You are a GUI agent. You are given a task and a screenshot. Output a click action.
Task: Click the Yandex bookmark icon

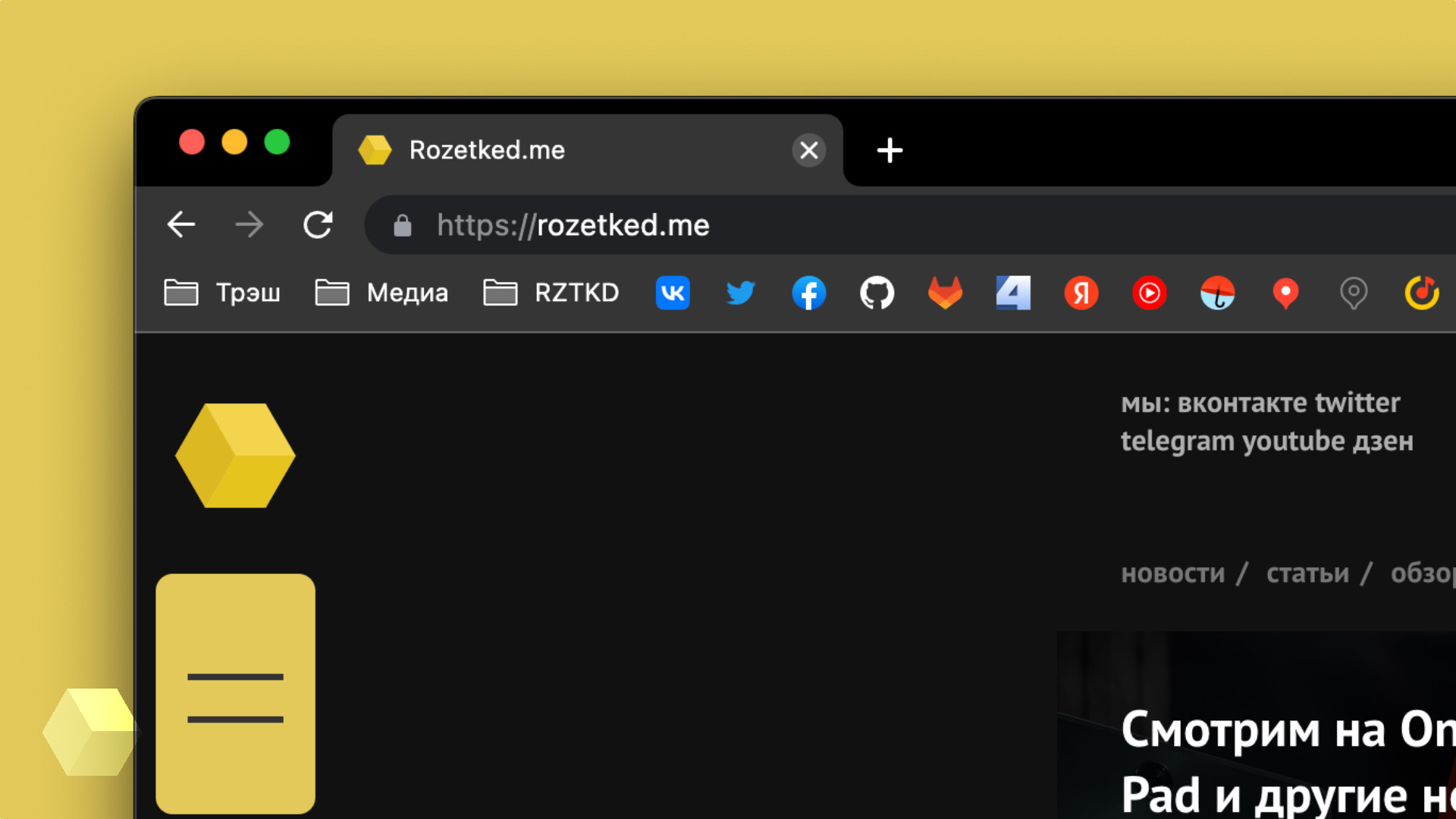pyautogui.click(x=1081, y=291)
